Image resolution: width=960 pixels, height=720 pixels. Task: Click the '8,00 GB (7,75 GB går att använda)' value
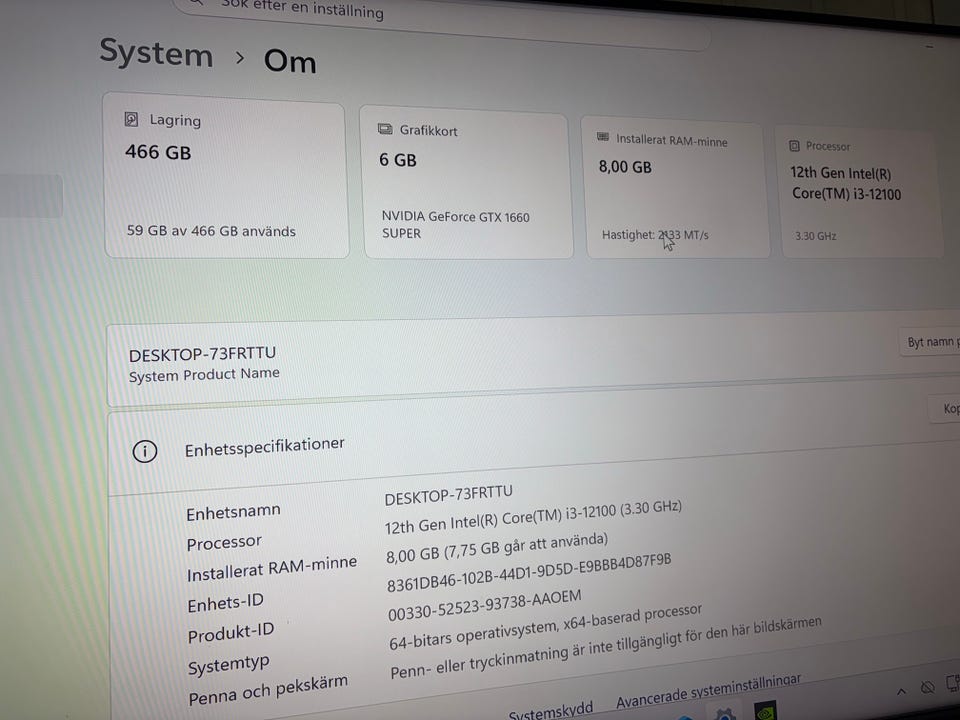(x=497, y=548)
